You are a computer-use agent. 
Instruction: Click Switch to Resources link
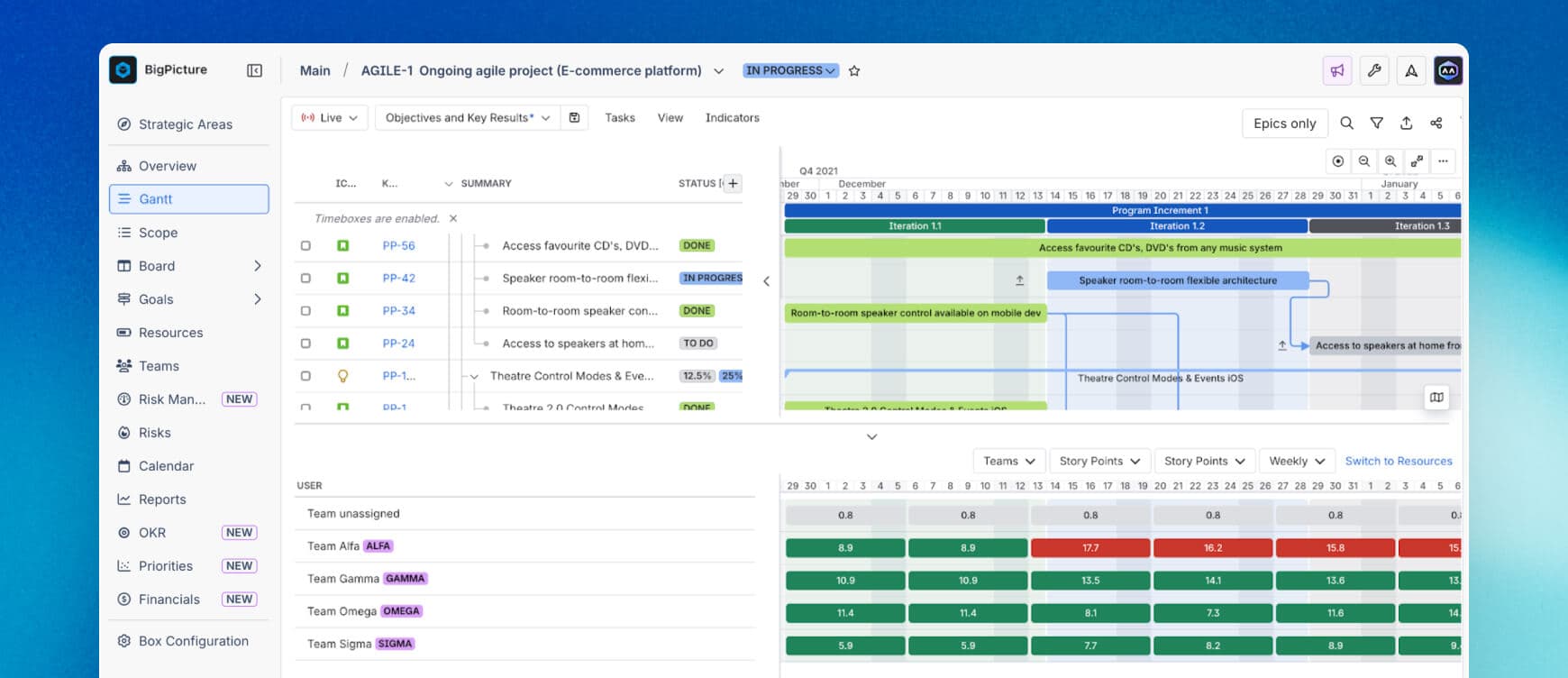[1399, 461]
